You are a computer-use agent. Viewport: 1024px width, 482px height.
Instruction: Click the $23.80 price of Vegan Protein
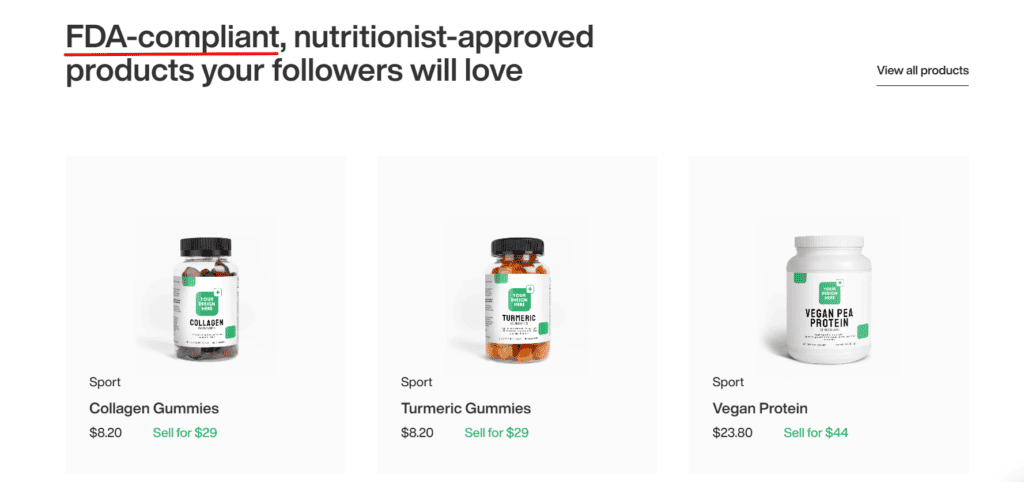pyautogui.click(x=732, y=433)
